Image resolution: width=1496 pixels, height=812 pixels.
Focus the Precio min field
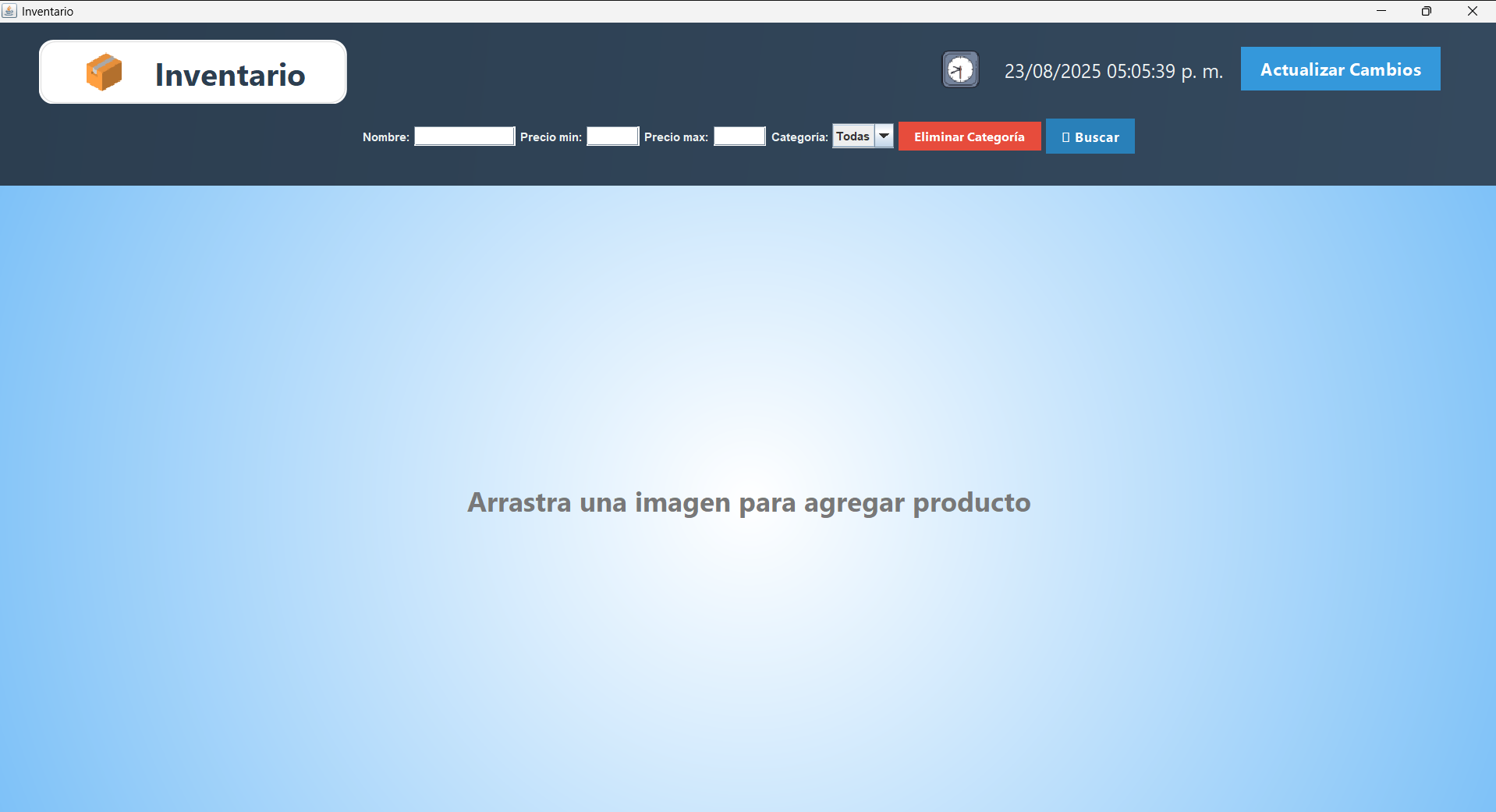click(612, 136)
